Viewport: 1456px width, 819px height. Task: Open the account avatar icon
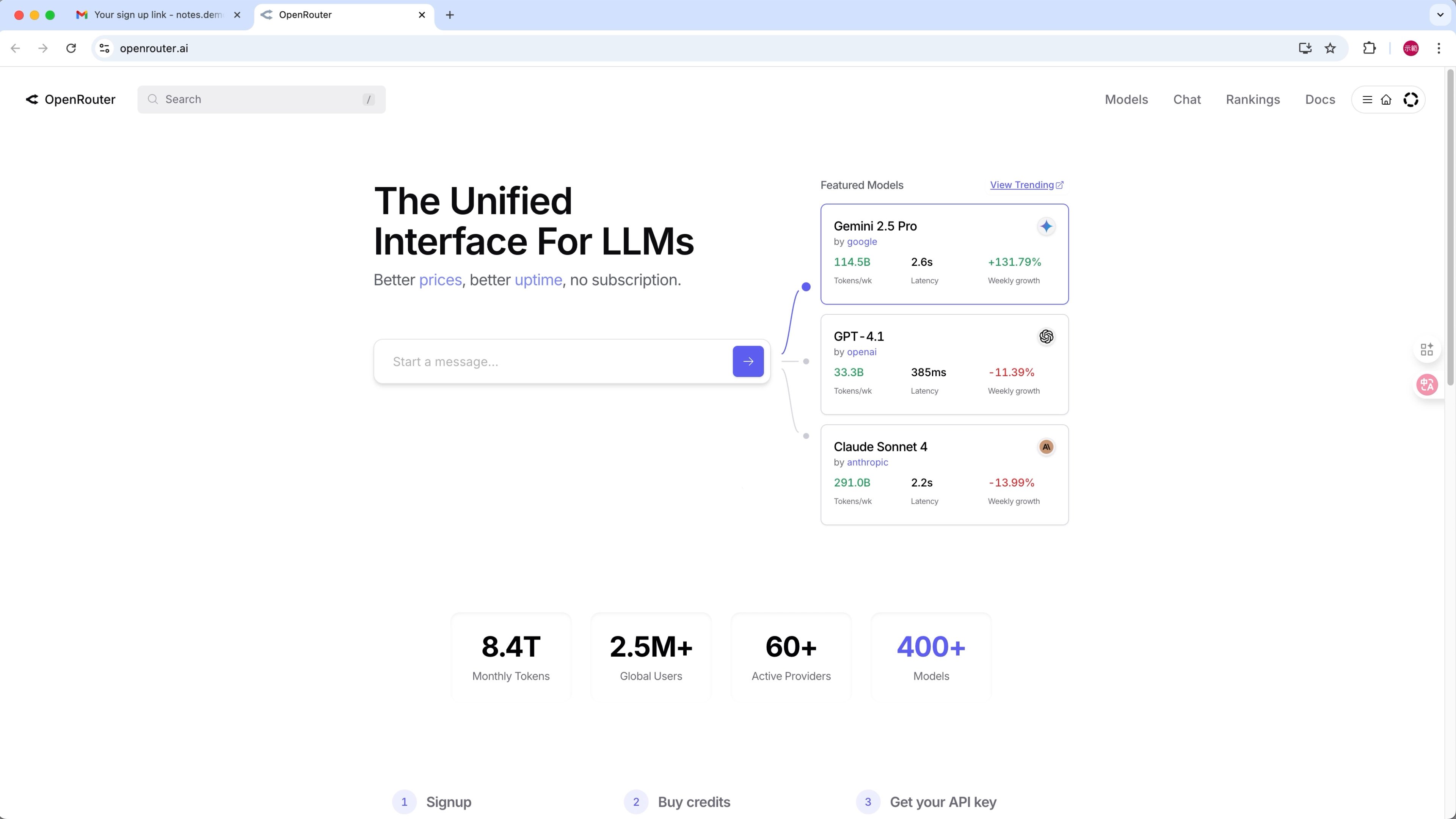pyautogui.click(x=1411, y=99)
